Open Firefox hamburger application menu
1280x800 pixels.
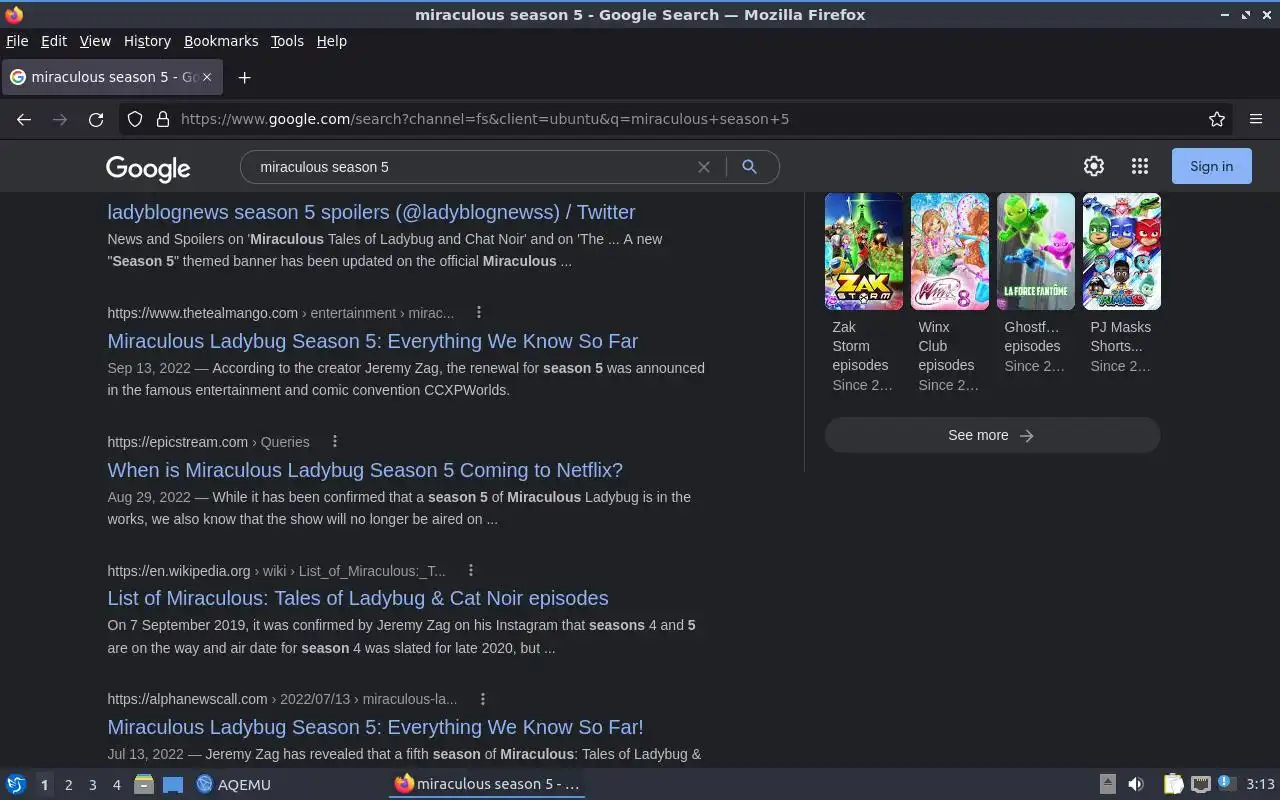coord(1256,119)
